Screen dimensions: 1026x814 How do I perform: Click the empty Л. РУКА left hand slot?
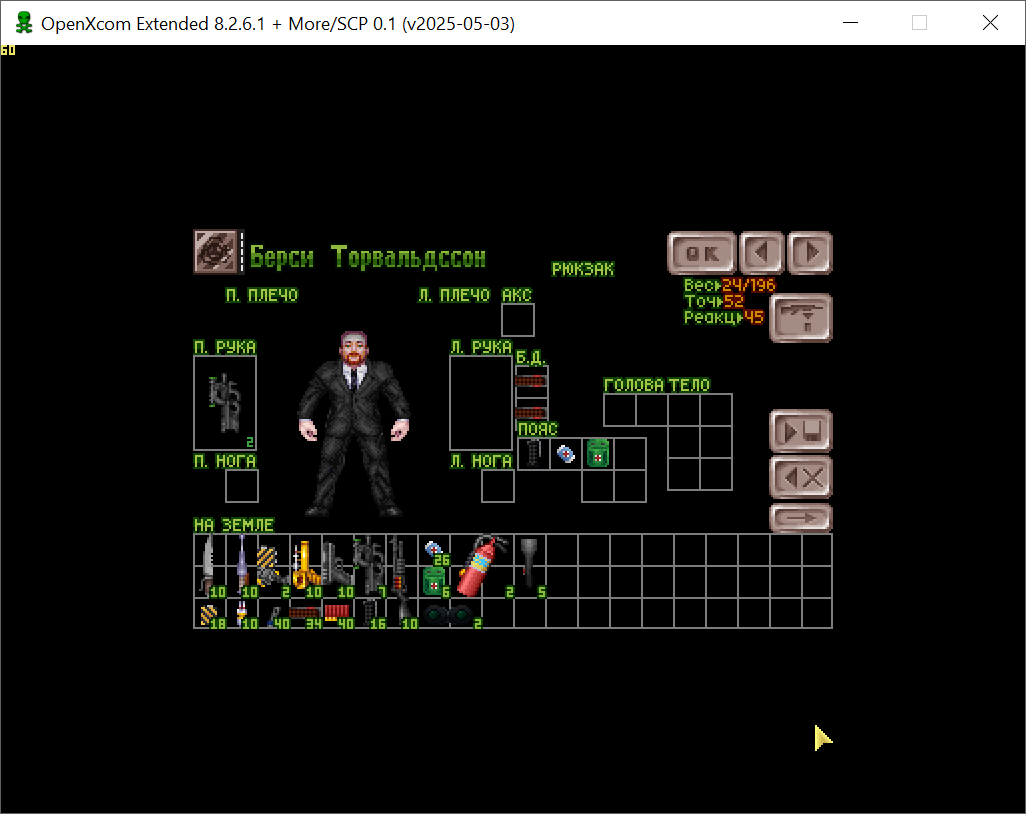[x=481, y=403]
